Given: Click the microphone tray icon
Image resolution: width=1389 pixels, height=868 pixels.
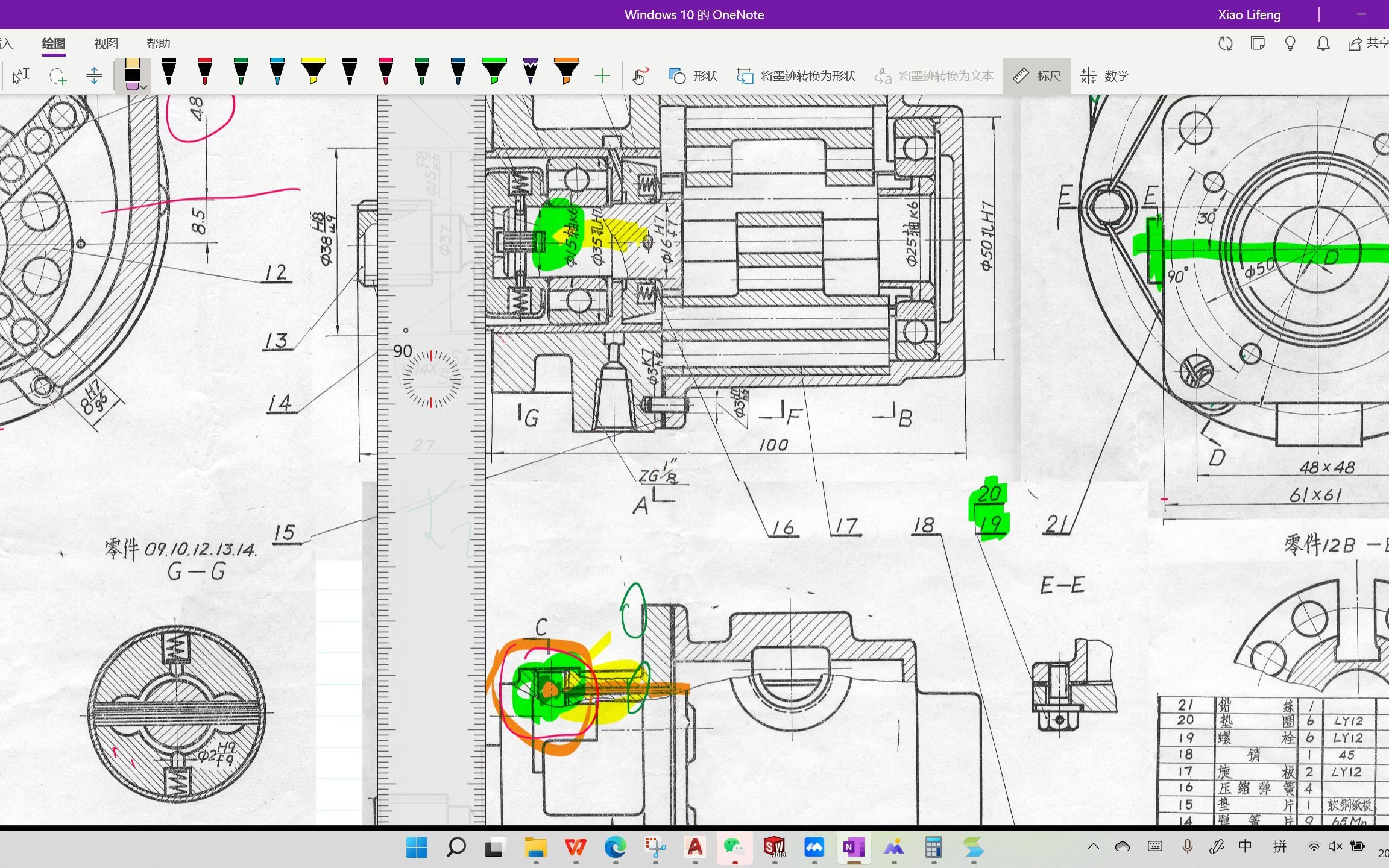Looking at the screenshot, I should [x=1187, y=846].
